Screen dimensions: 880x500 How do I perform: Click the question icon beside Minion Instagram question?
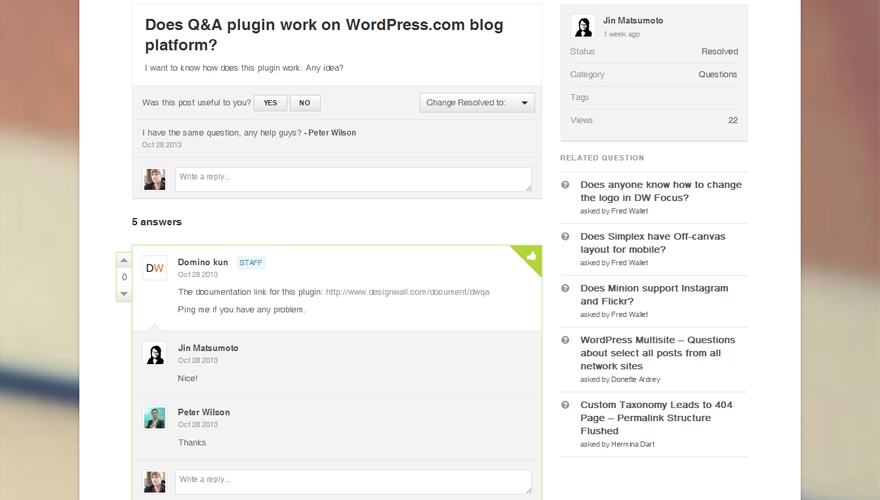point(565,288)
